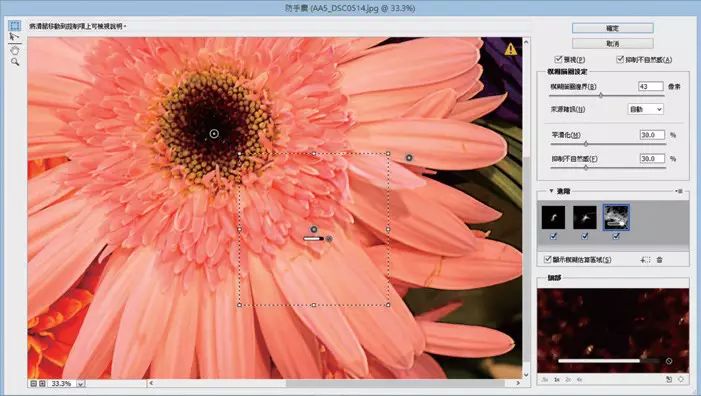Open the 33.3% zoom level dropdown
Viewport: 701px width, 396px height.
tap(80, 383)
